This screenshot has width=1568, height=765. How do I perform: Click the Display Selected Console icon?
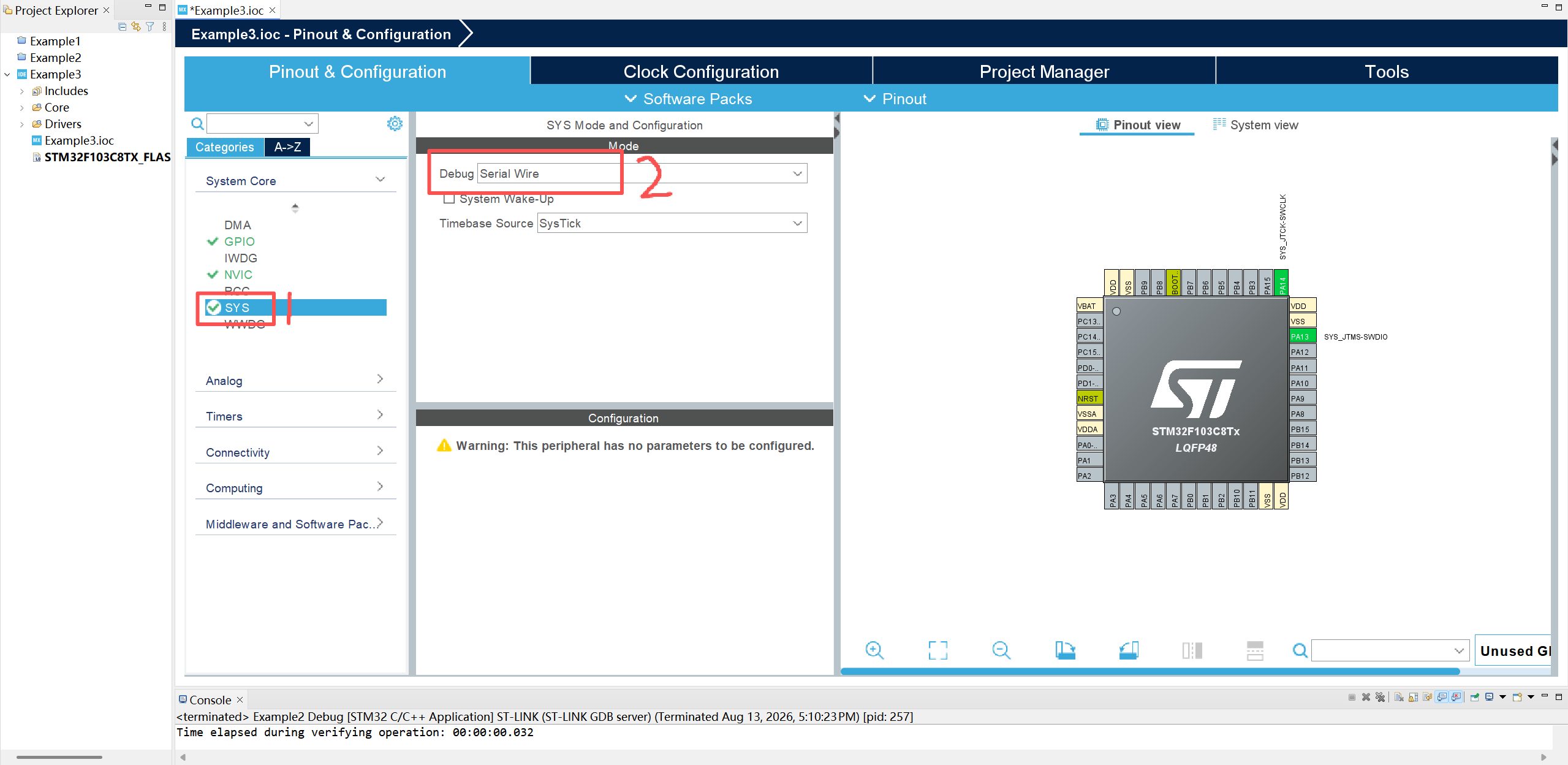(1490, 697)
